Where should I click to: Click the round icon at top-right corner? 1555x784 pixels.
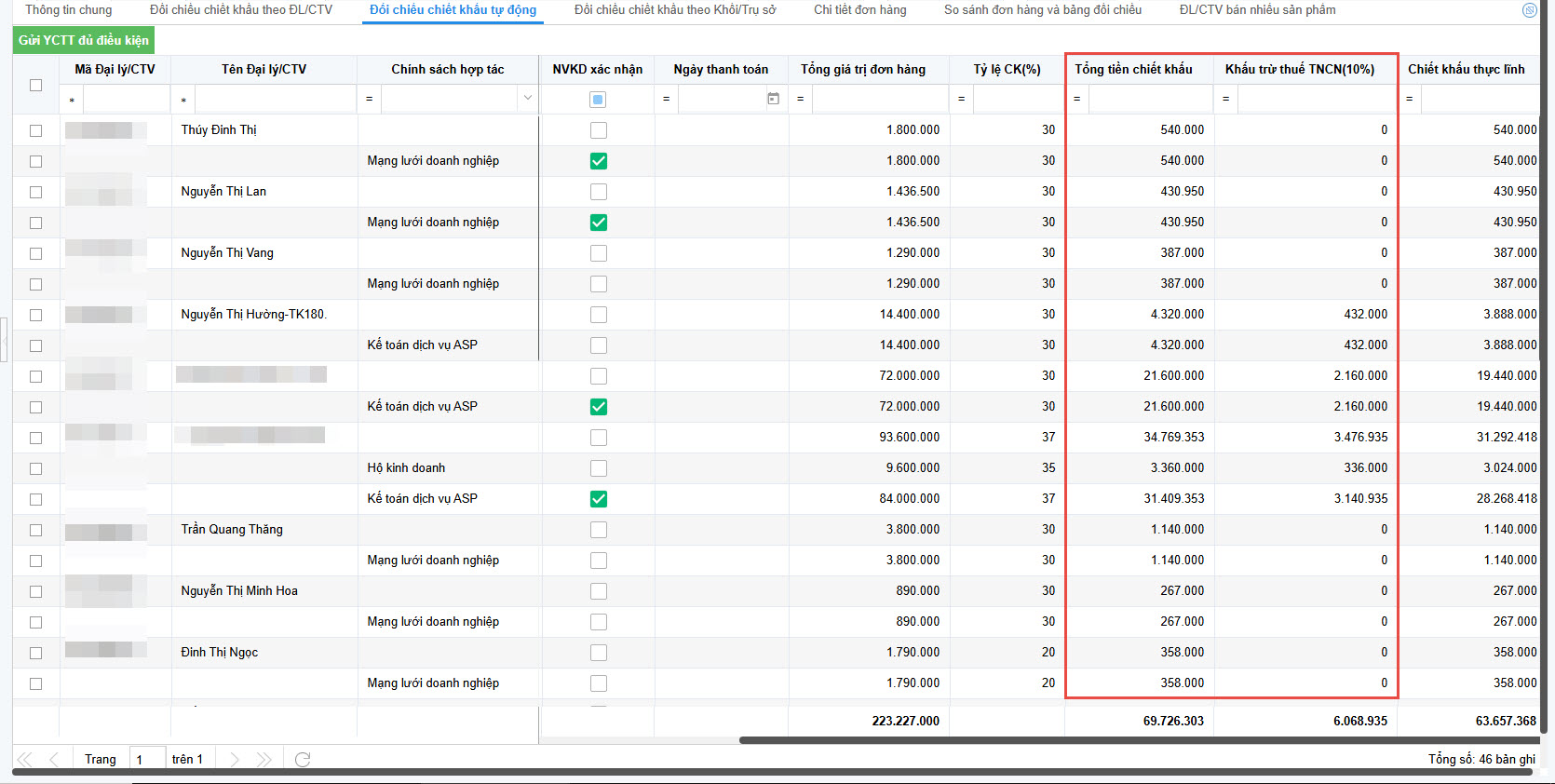pyautogui.click(x=1529, y=10)
